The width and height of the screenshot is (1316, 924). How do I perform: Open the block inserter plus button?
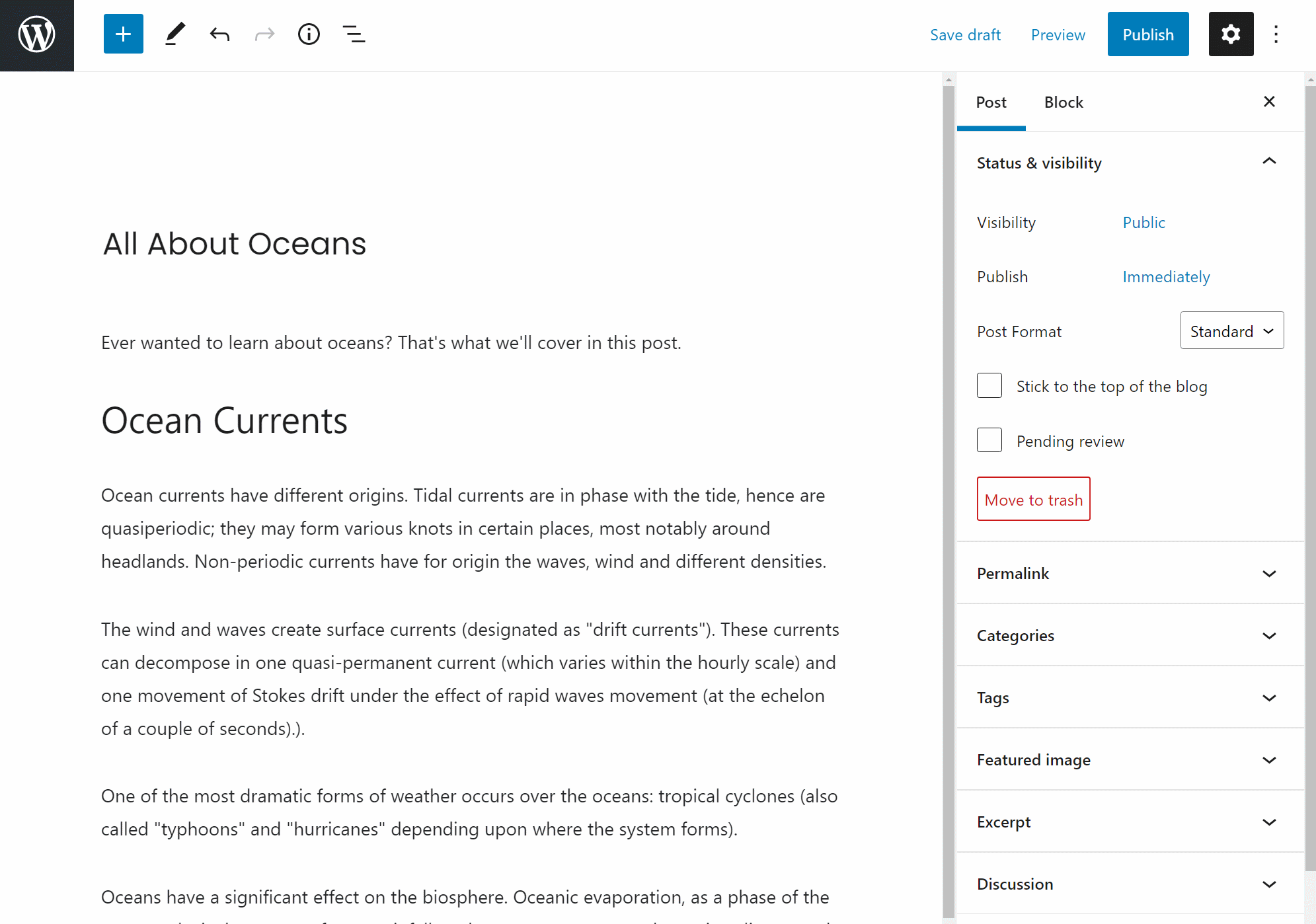(x=124, y=34)
